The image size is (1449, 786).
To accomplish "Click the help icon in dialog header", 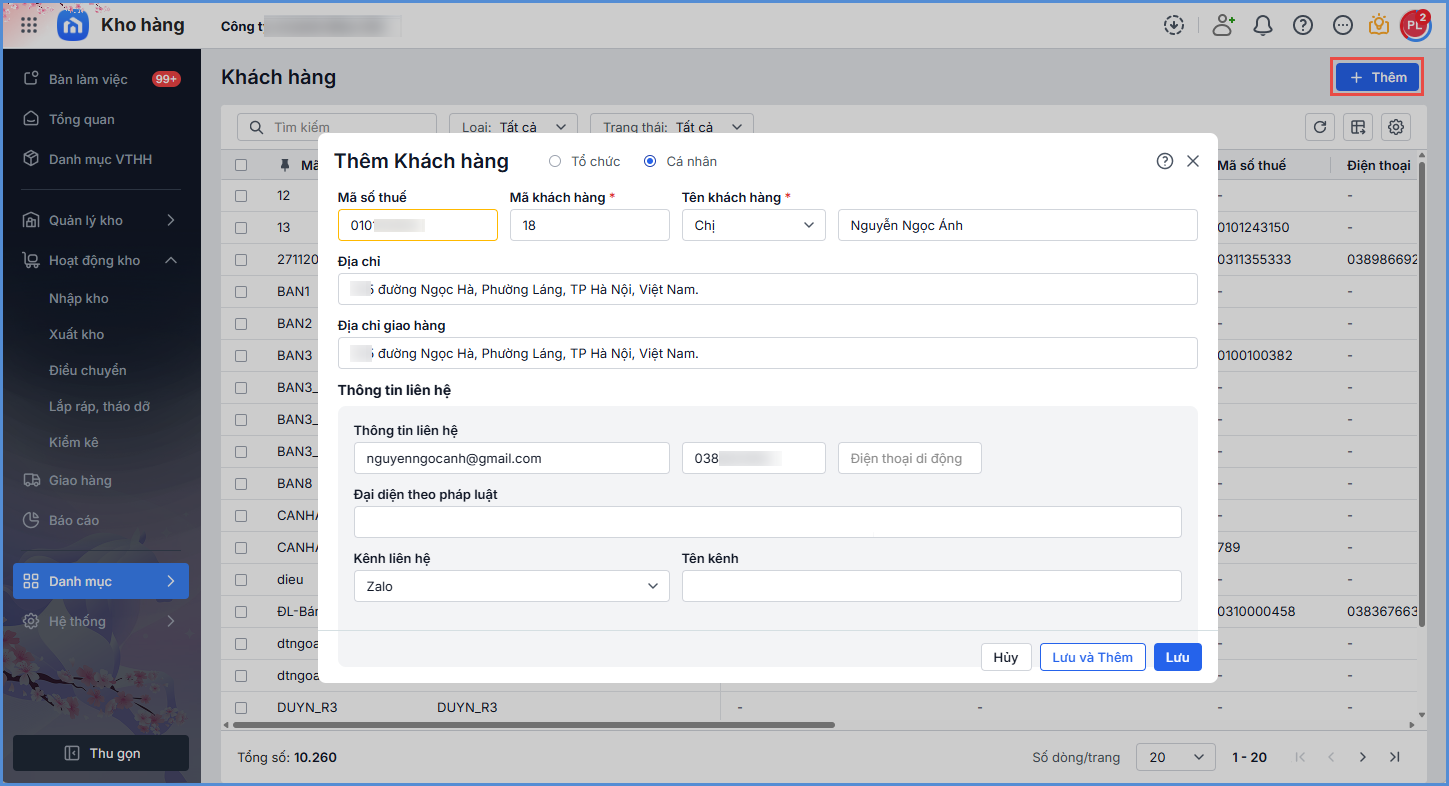I will 1164,161.
